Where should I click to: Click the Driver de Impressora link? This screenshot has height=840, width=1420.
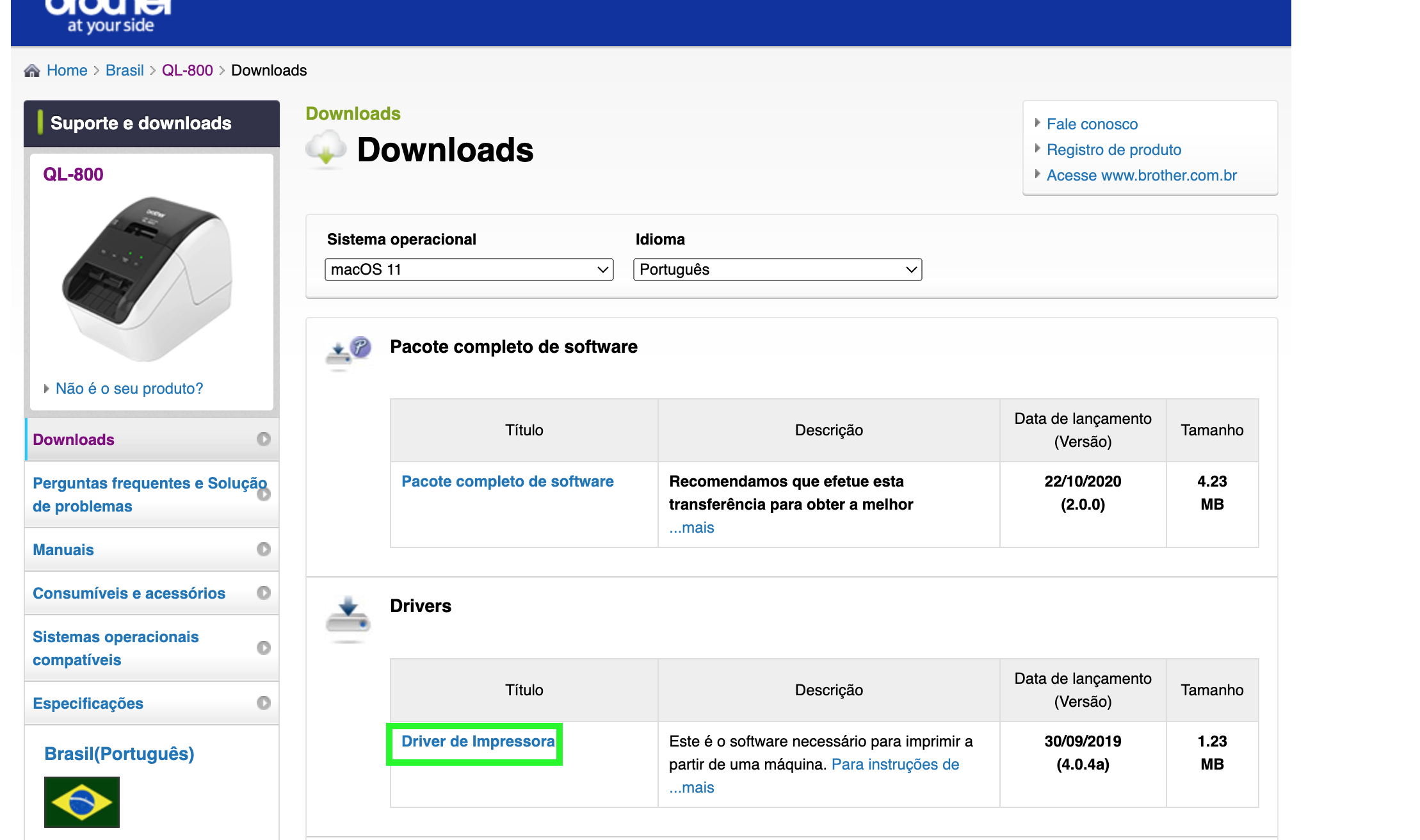[478, 741]
